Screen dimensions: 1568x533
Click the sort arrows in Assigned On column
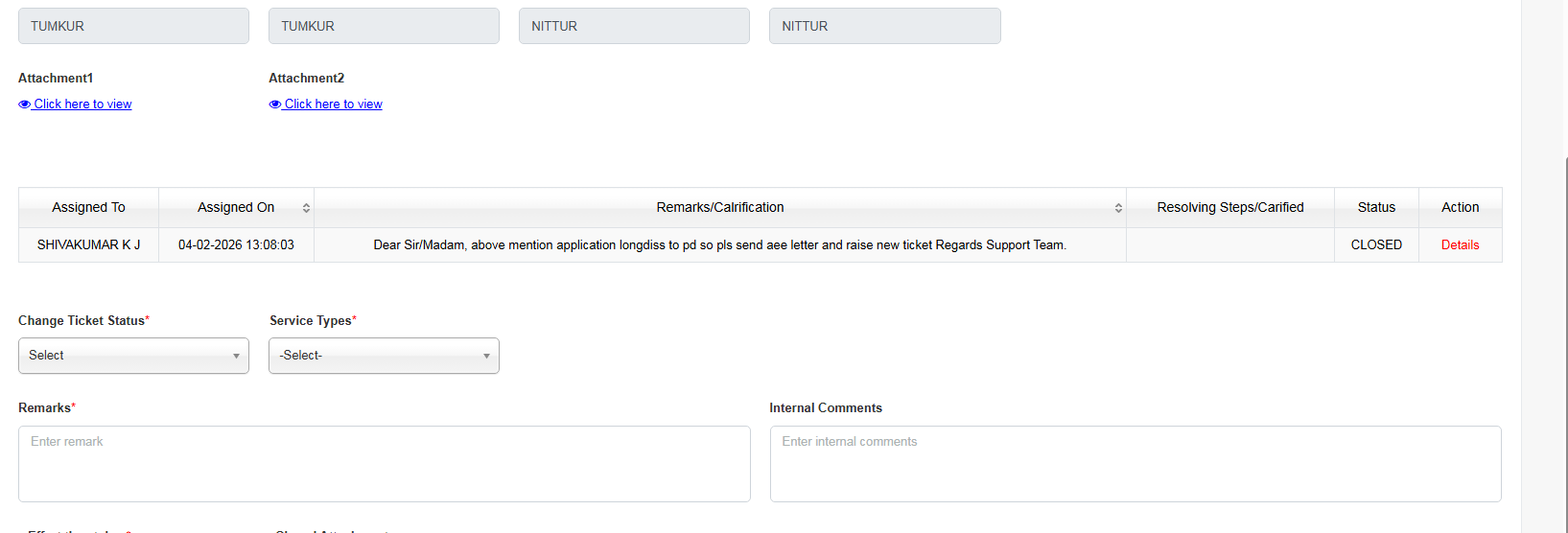(x=306, y=208)
